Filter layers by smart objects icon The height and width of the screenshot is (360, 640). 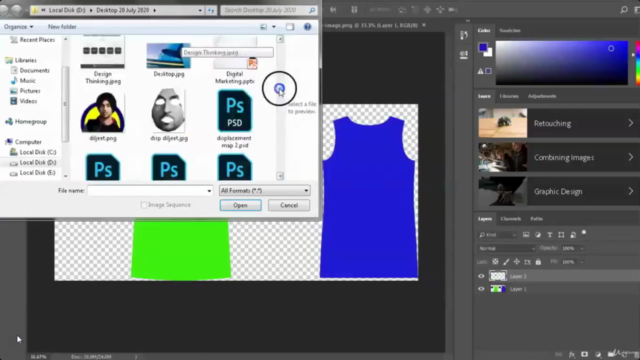573,235
